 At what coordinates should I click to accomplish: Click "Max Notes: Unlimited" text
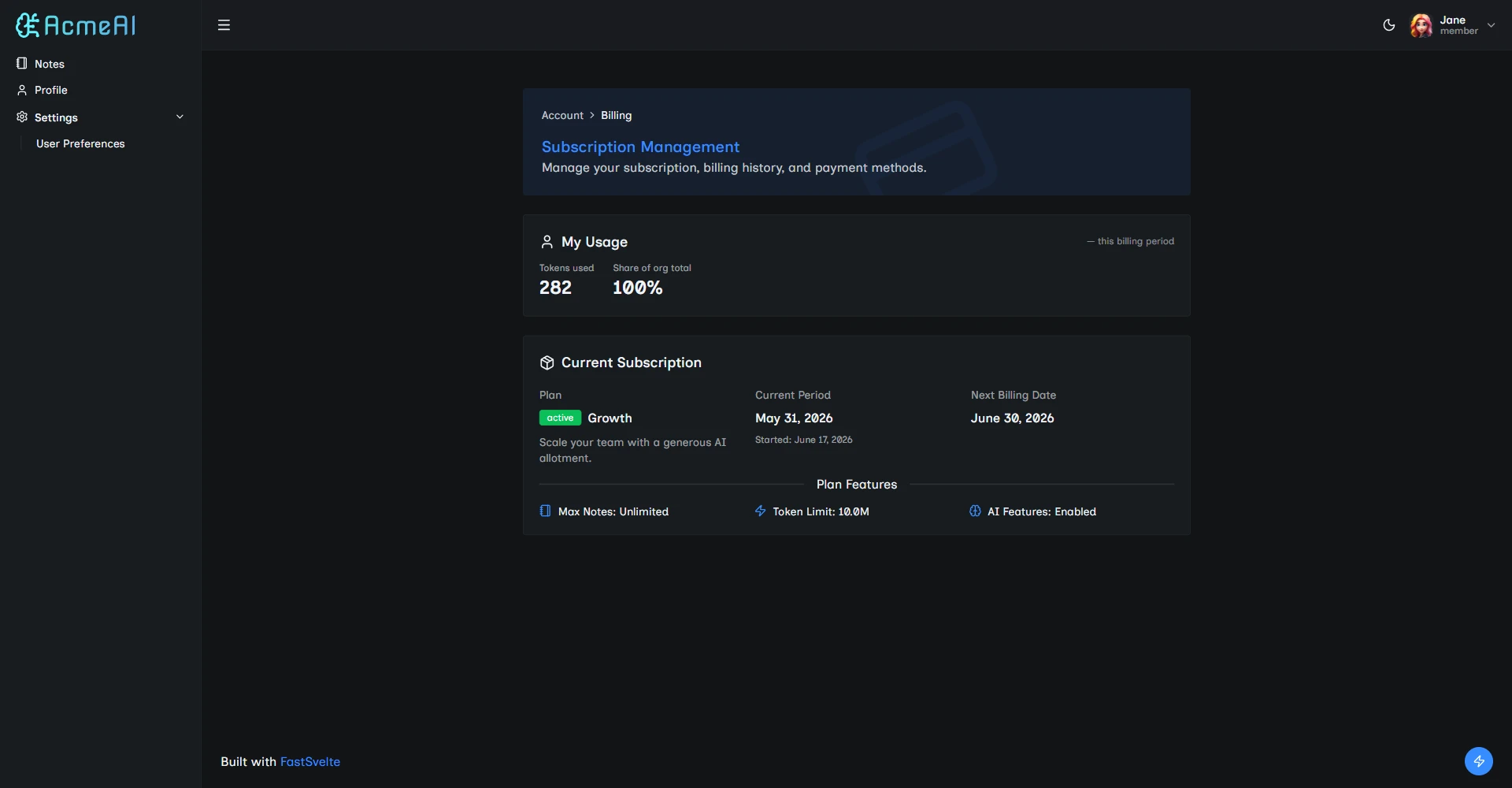click(613, 511)
